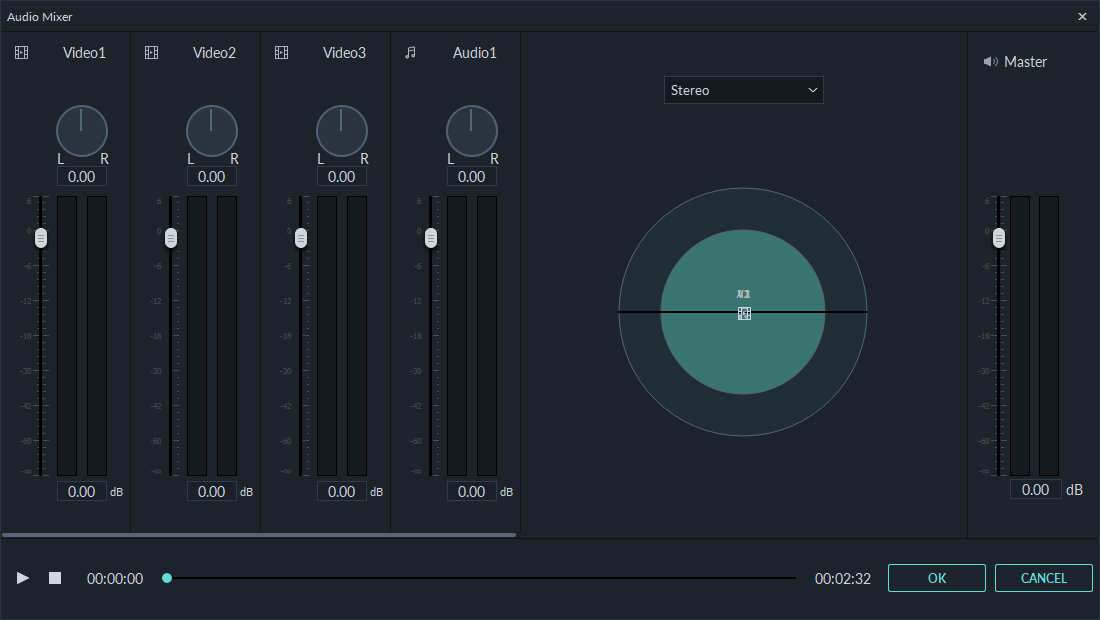Click the Master label text
Viewport: 1100px width, 620px height.
pos(1026,62)
